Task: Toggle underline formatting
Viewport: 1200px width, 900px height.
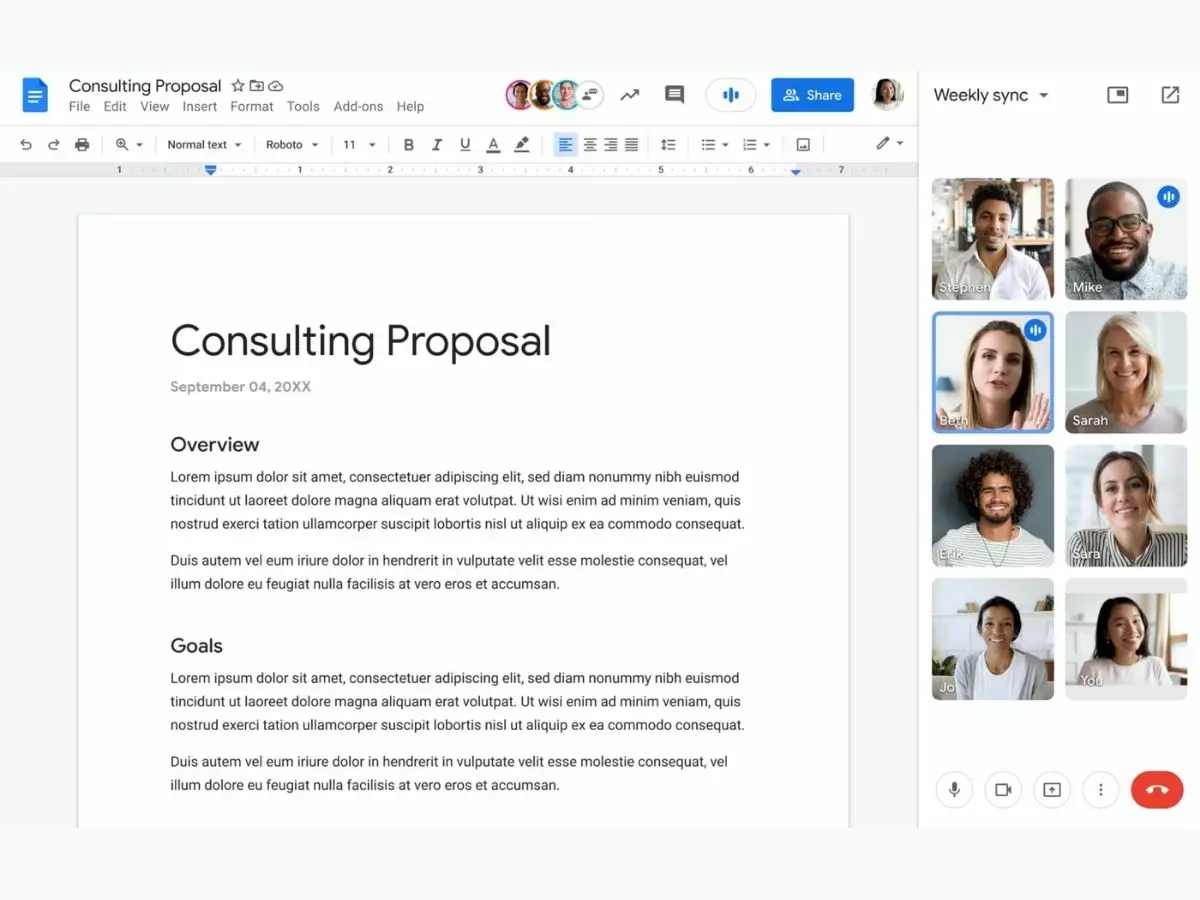Action: coord(465,144)
